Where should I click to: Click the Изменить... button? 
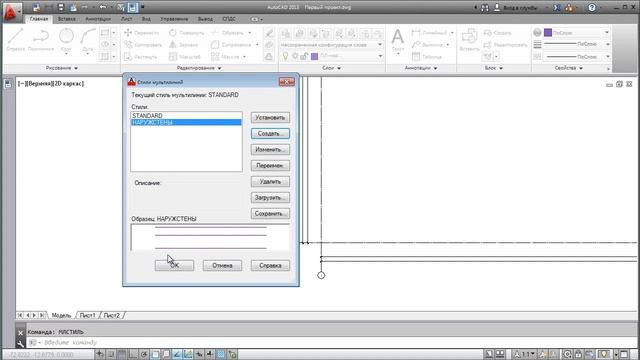coord(270,150)
